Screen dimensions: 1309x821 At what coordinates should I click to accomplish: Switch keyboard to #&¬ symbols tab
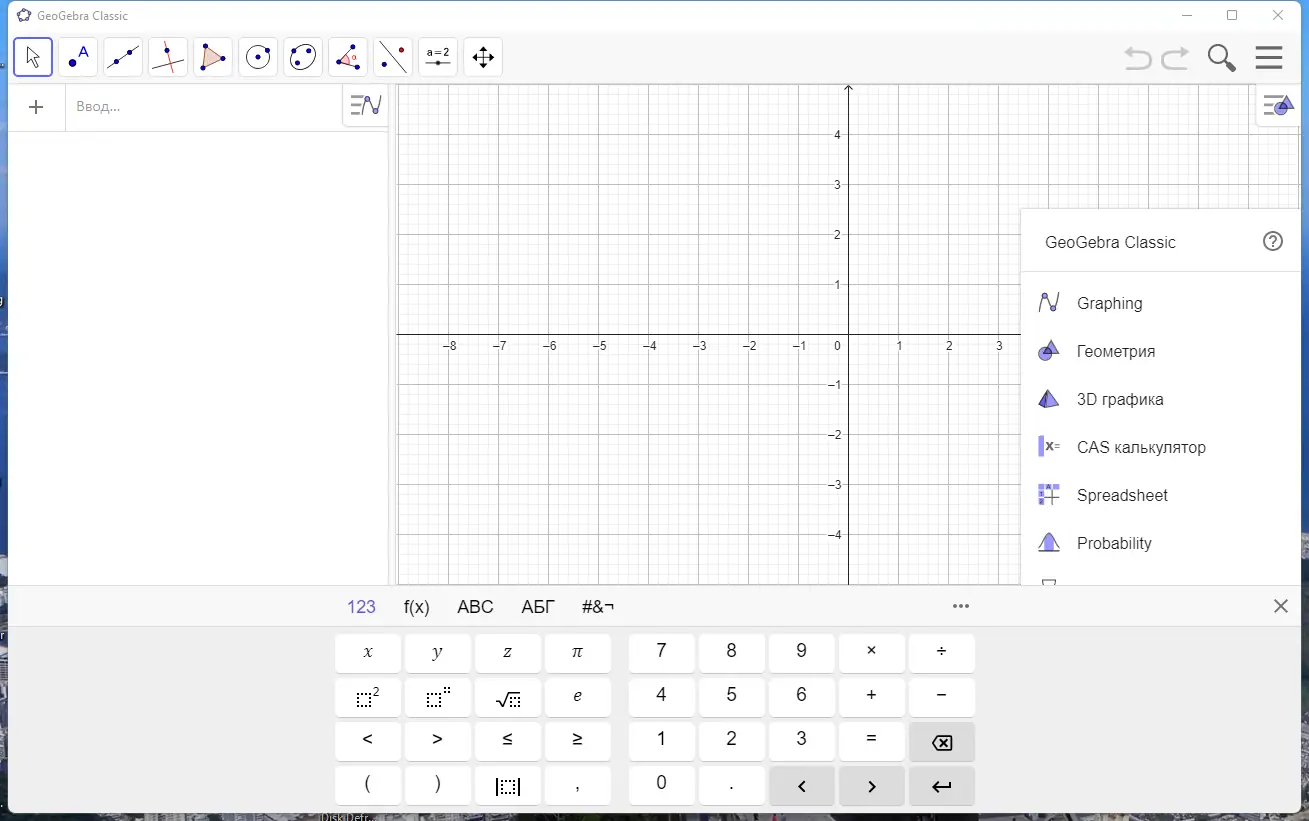[598, 606]
